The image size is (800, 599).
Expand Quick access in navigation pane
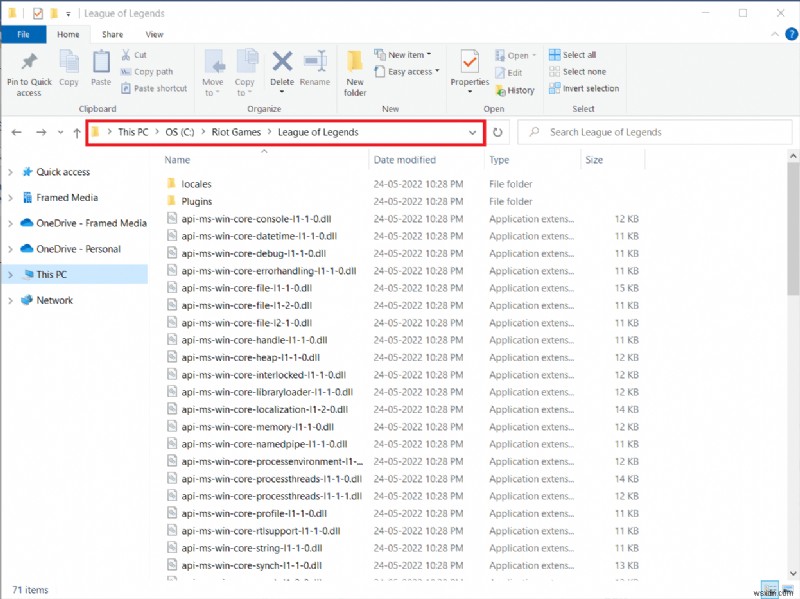pos(10,172)
